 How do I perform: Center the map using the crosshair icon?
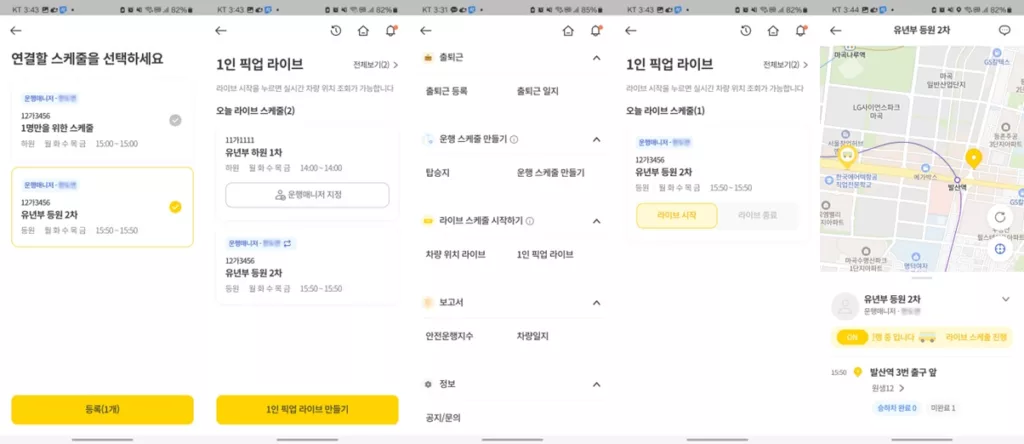(999, 249)
